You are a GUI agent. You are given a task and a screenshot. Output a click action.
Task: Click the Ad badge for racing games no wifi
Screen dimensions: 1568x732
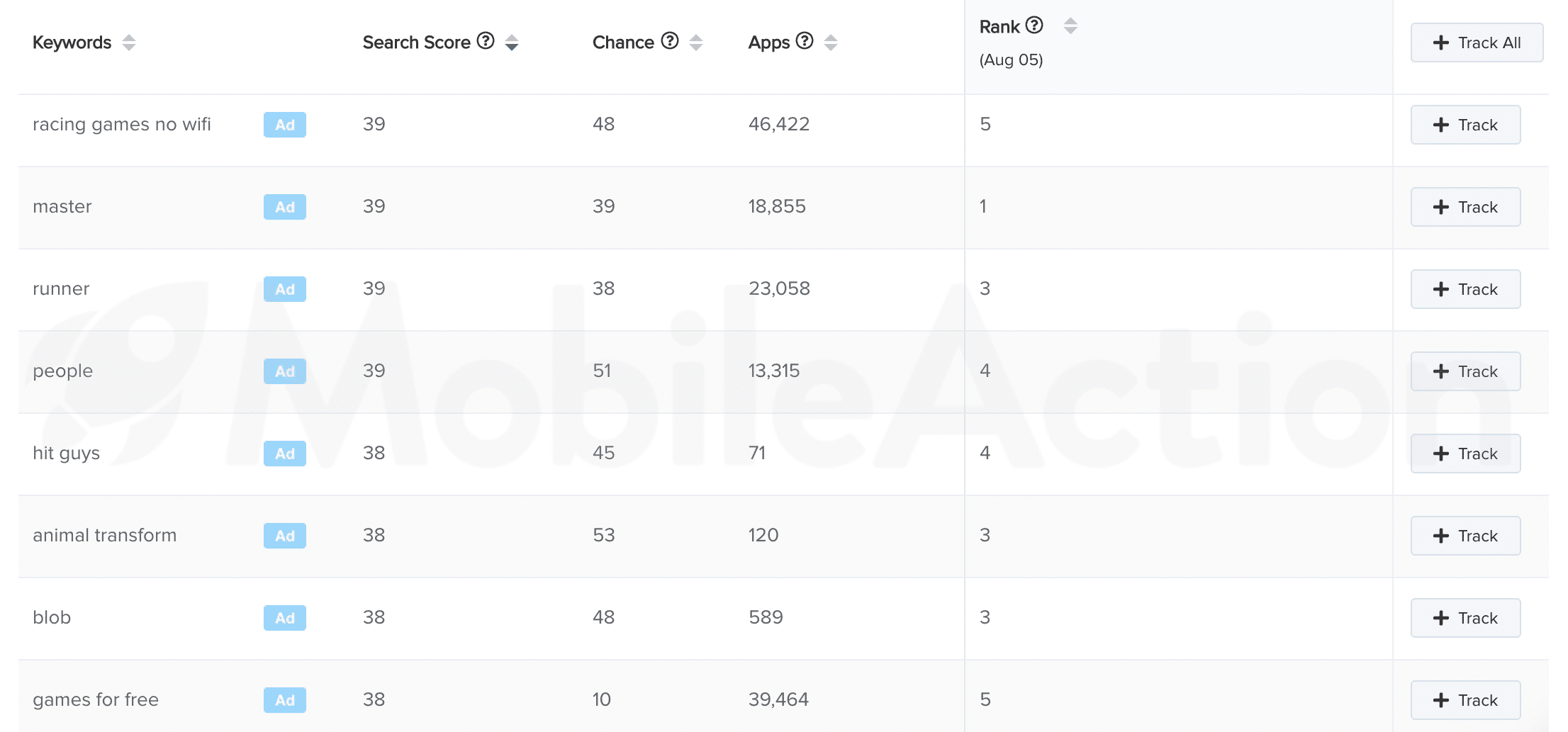(285, 125)
